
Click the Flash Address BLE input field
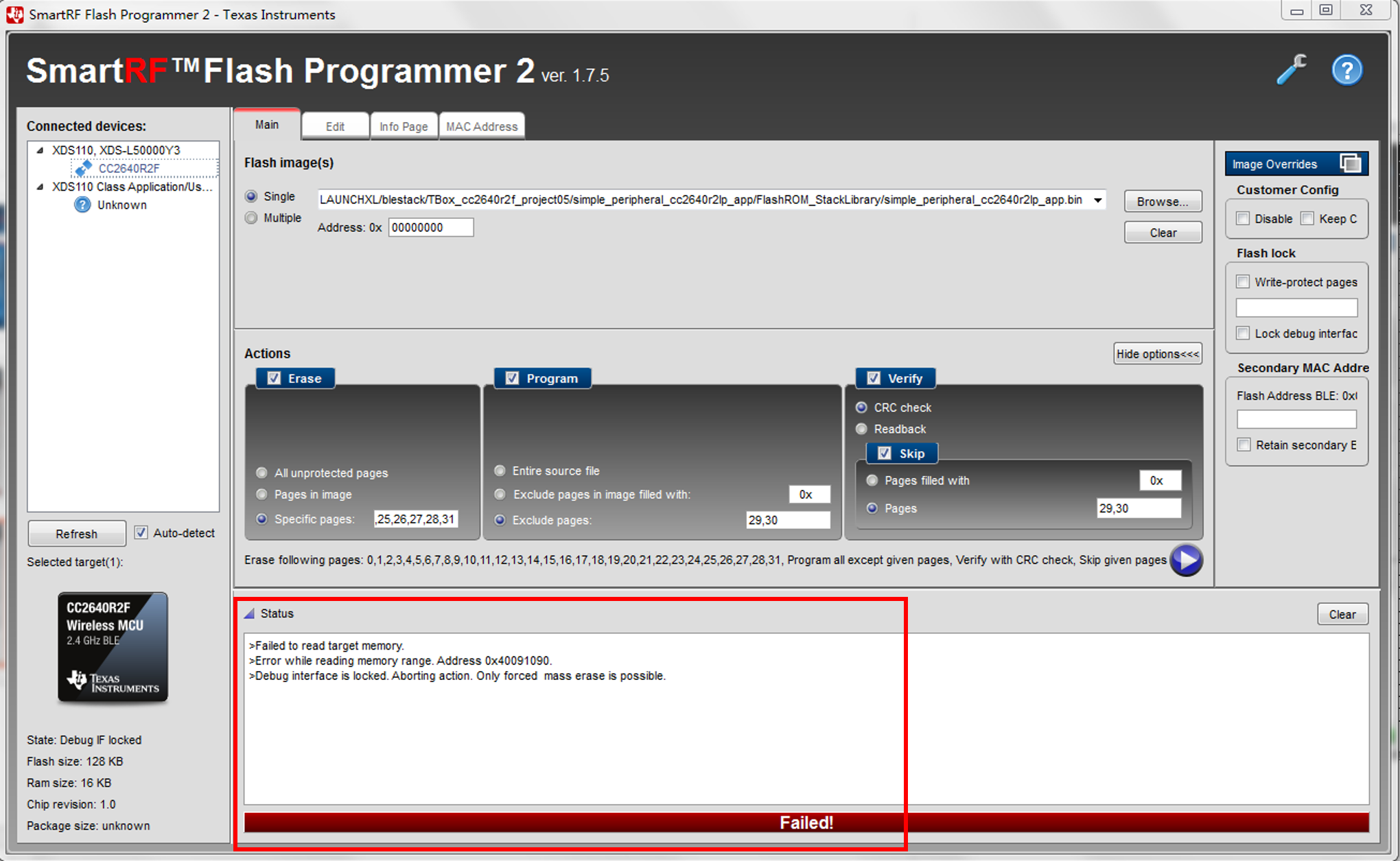coord(1296,419)
